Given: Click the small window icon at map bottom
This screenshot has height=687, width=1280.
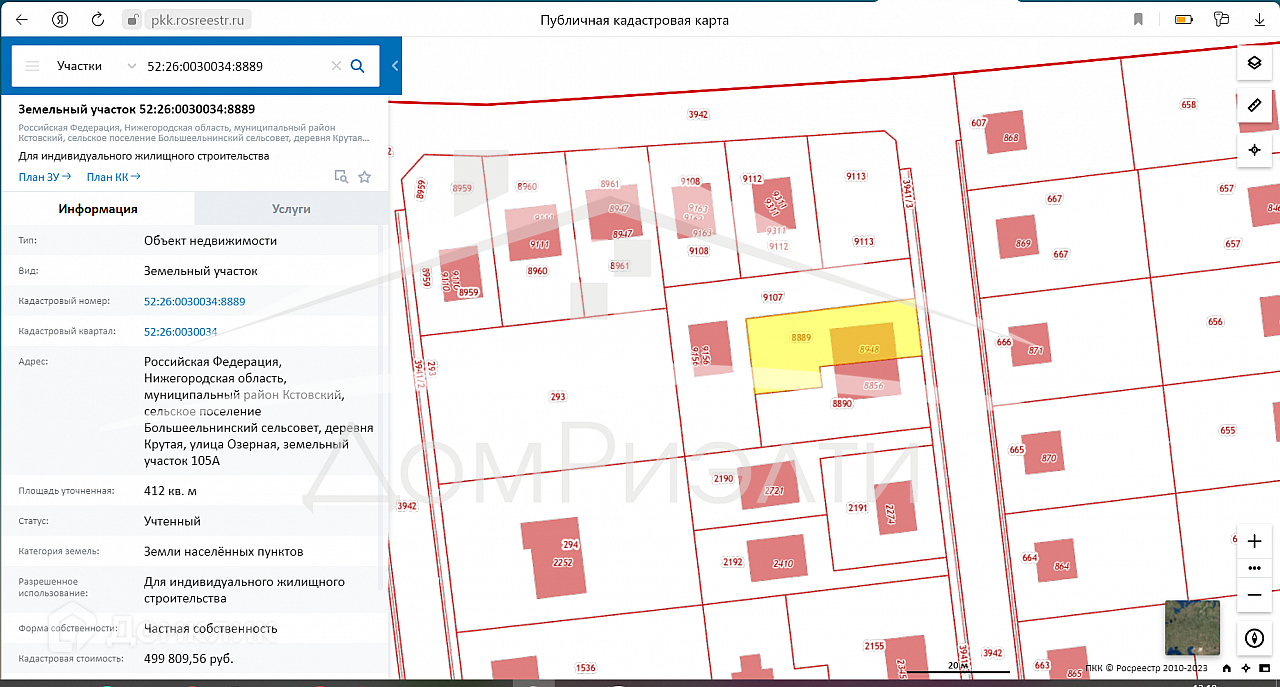Looking at the screenshot, I should (1262, 669).
